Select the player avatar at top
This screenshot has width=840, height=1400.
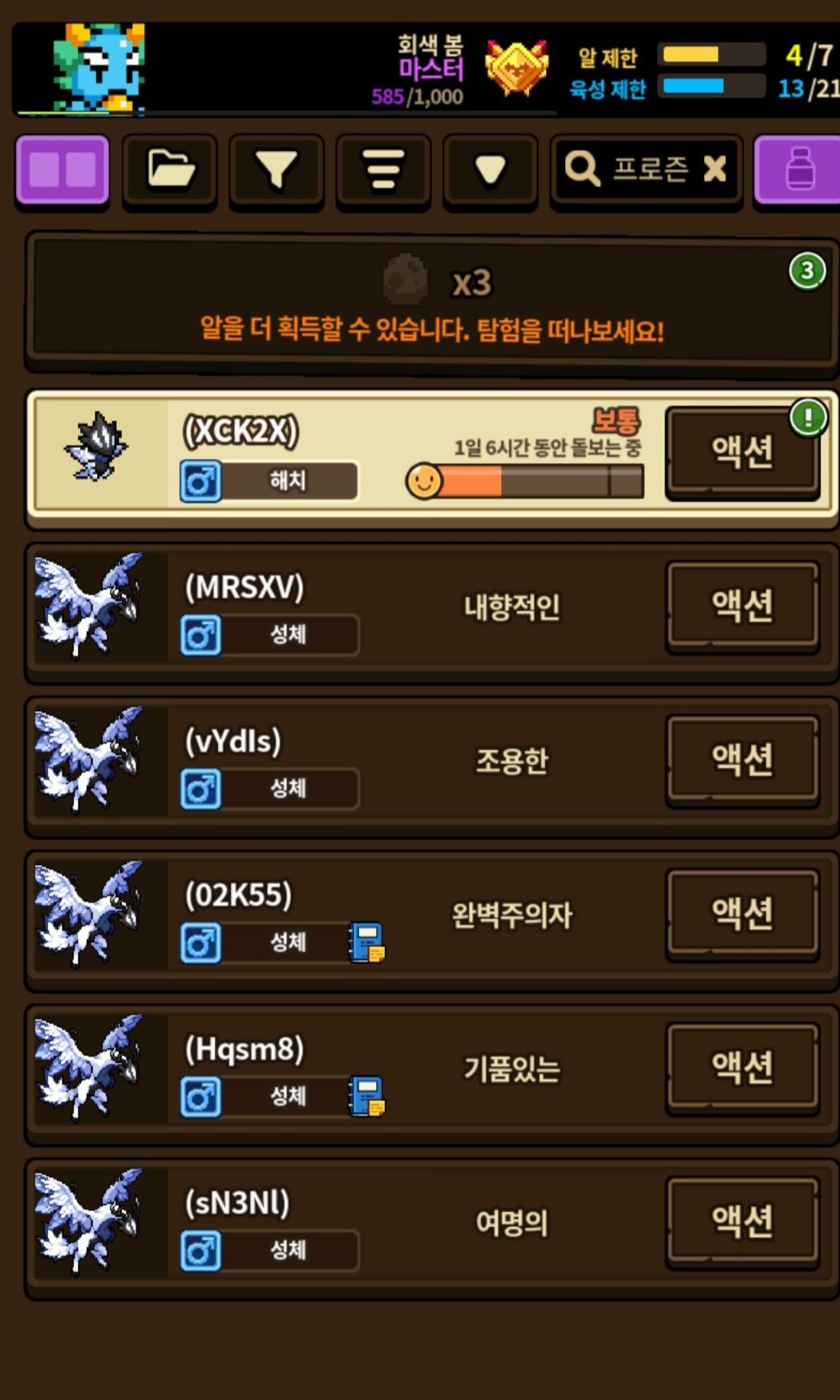point(99,67)
